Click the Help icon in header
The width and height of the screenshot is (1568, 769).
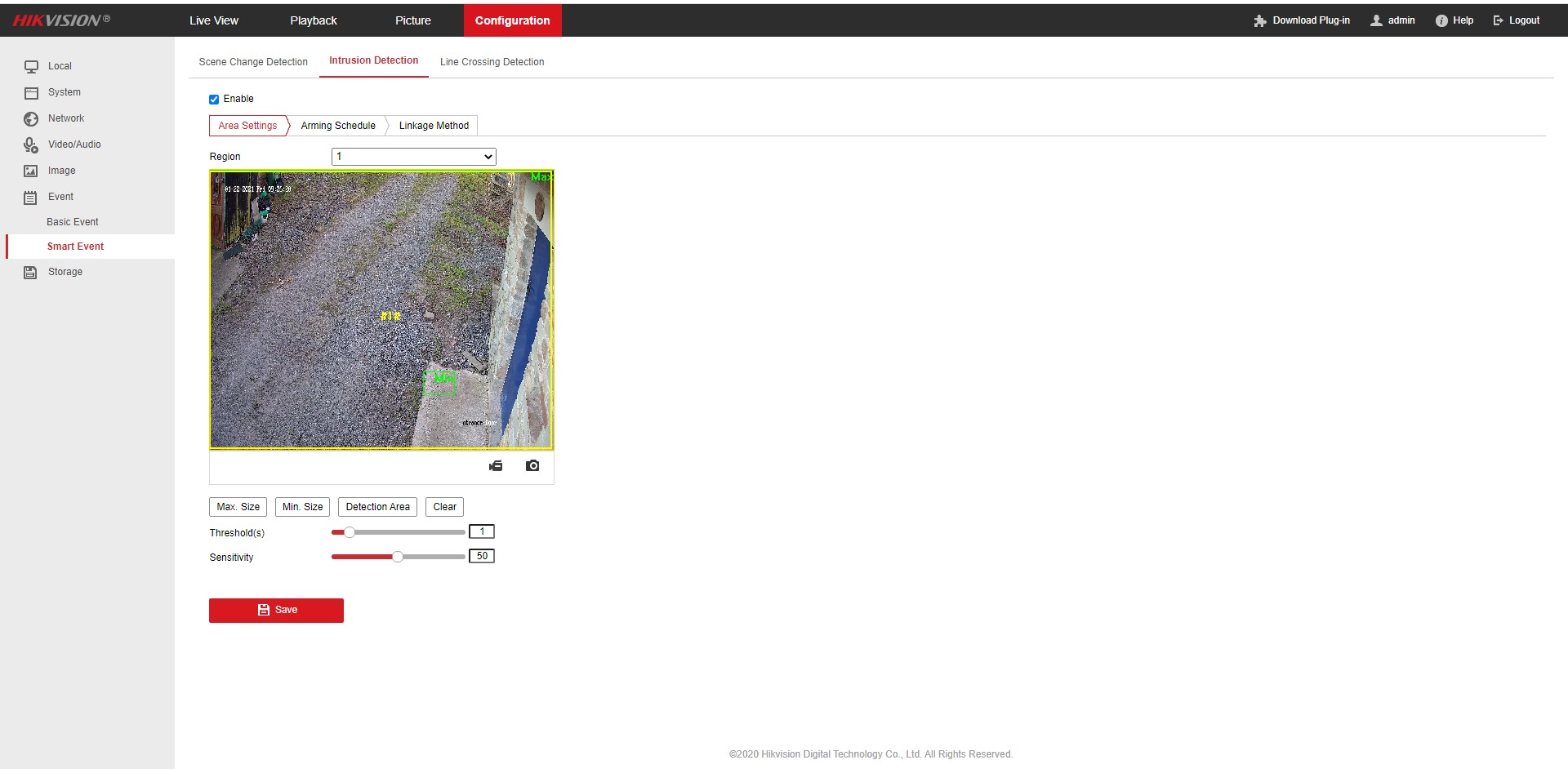pyautogui.click(x=1441, y=20)
